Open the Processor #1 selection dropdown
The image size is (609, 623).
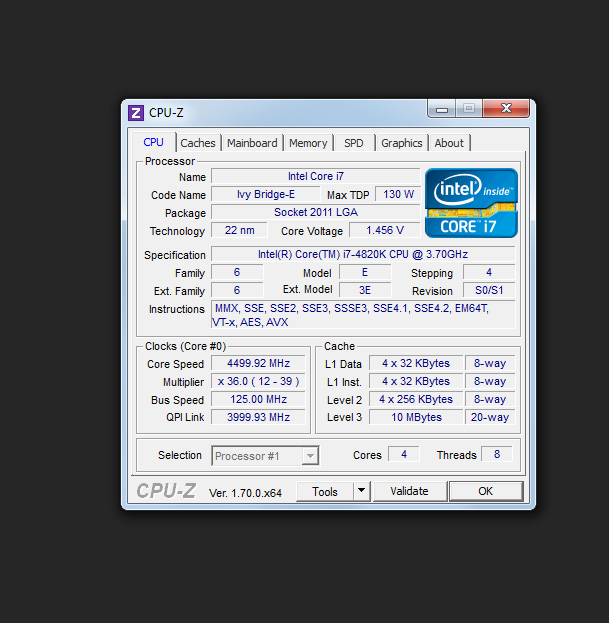tap(265, 456)
